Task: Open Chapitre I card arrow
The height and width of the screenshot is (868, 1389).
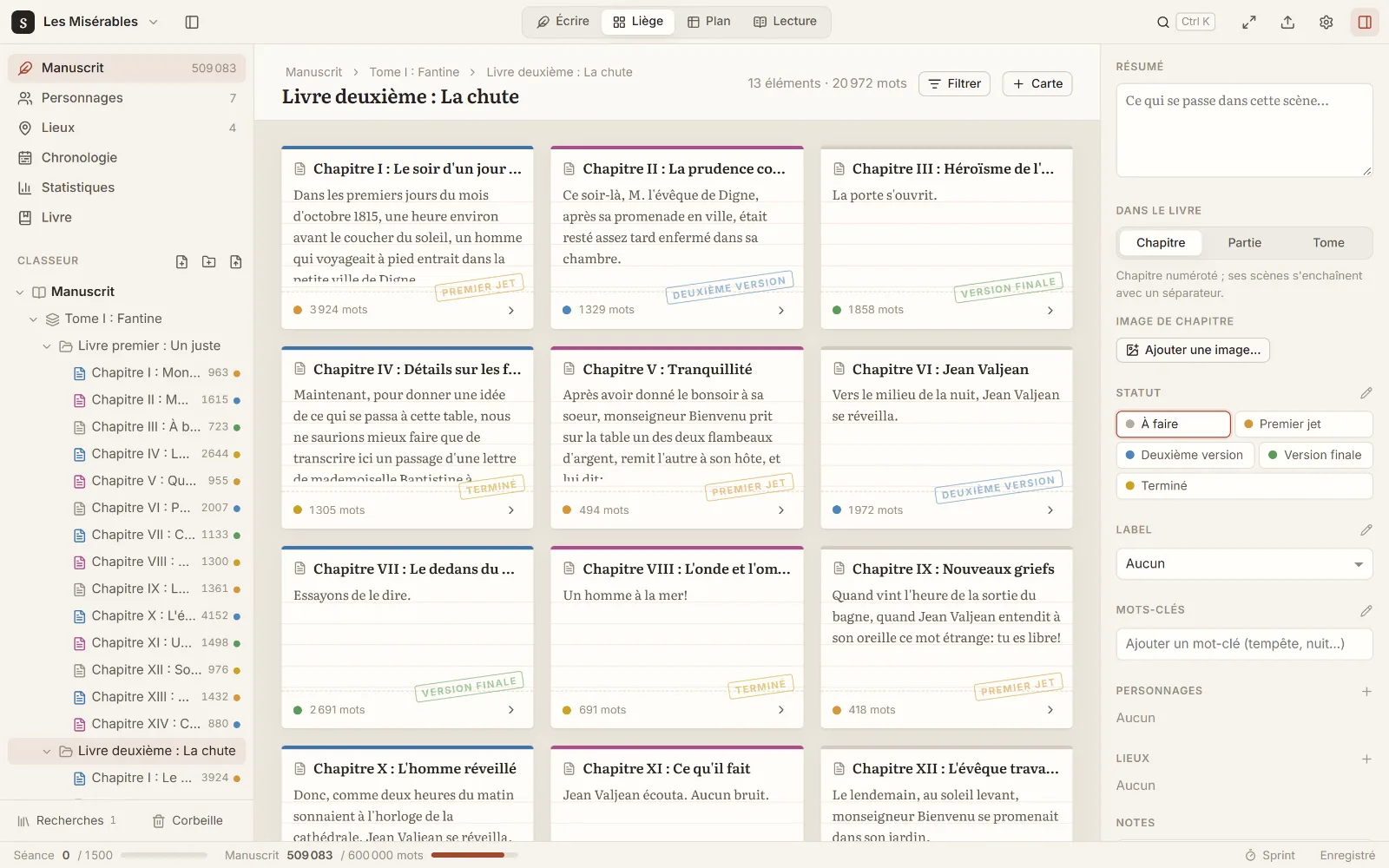Action: coord(511,310)
